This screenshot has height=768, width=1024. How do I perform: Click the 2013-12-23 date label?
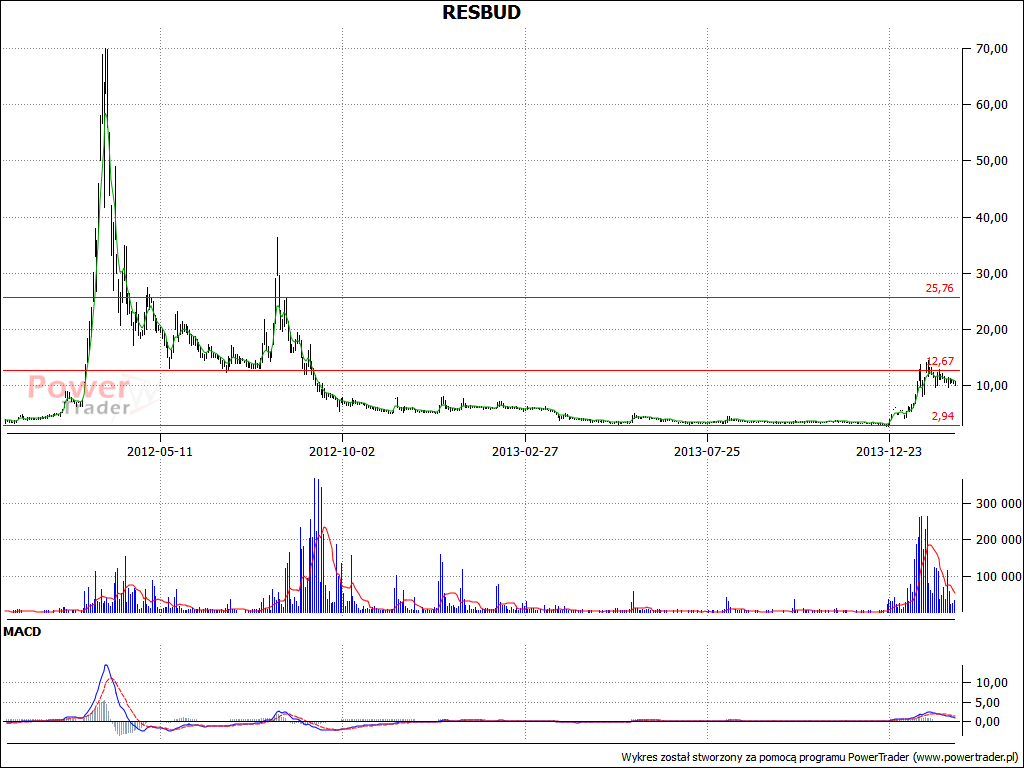tap(889, 451)
